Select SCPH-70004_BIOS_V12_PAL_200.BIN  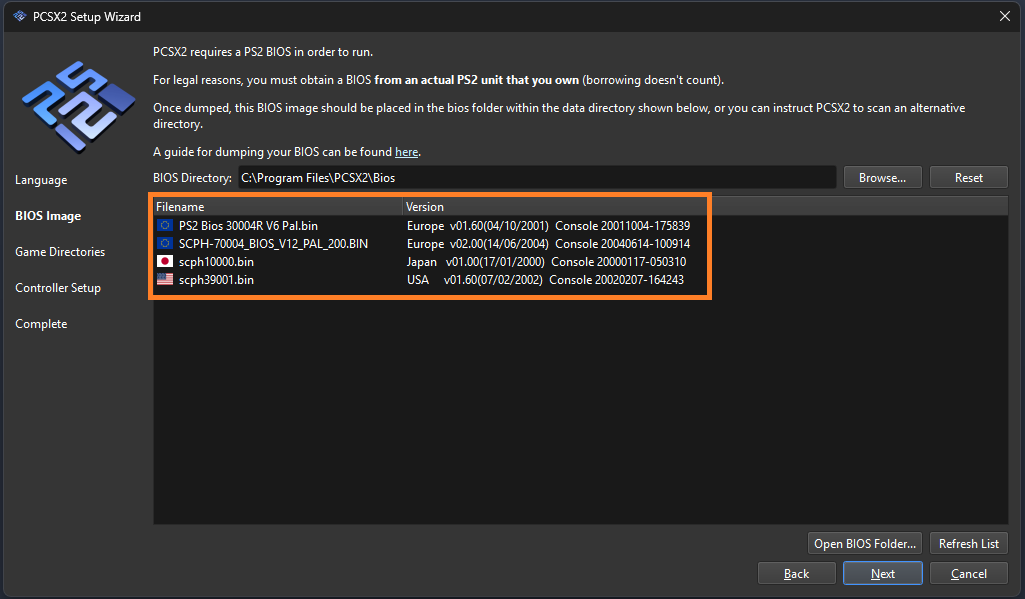(x=273, y=243)
